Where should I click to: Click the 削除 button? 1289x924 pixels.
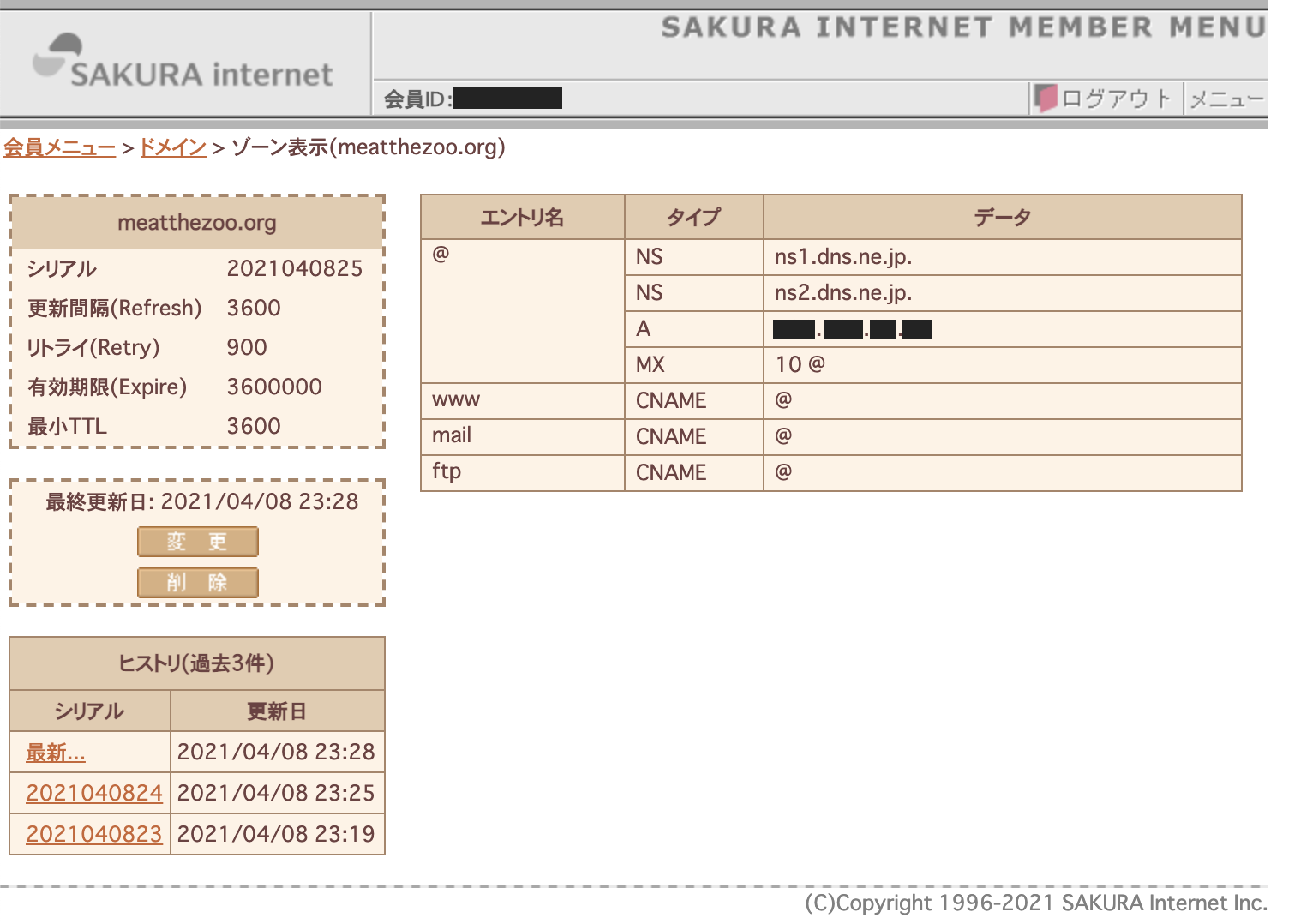click(197, 583)
